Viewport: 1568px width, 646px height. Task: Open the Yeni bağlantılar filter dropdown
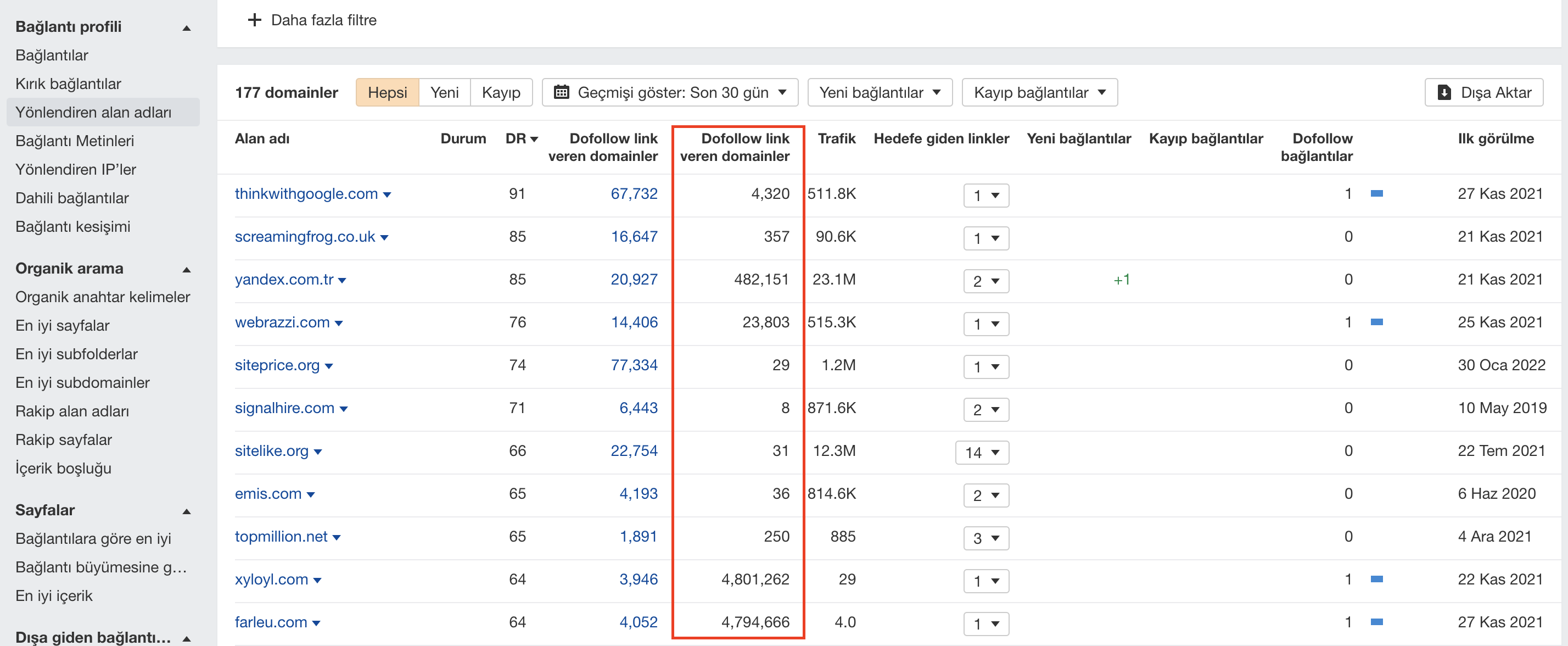pyautogui.click(x=880, y=92)
